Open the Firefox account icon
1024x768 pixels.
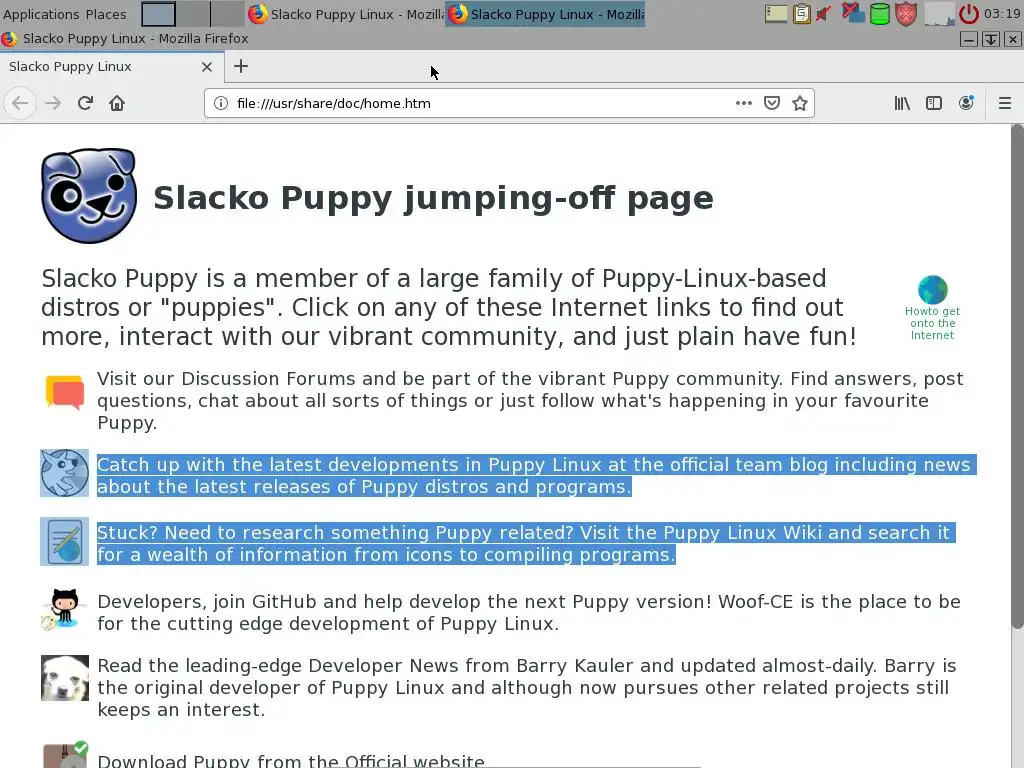click(x=966, y=103)
